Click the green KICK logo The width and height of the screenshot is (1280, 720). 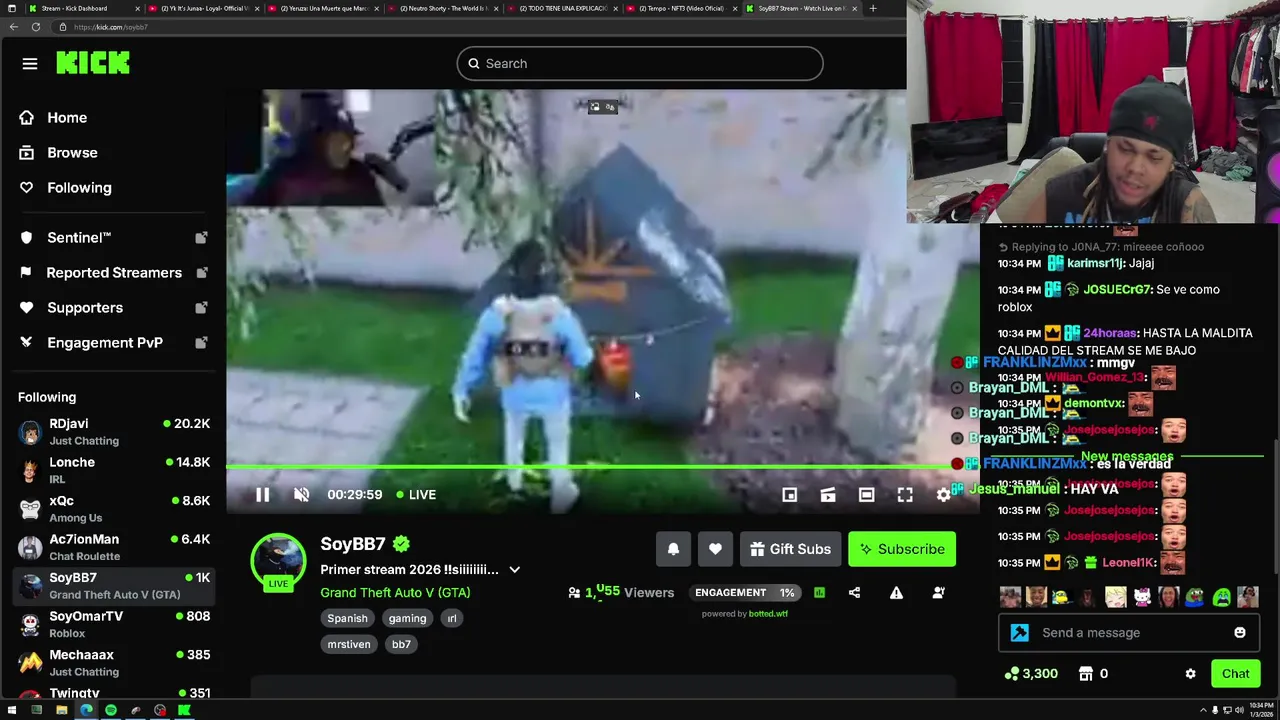click(93, 63)
